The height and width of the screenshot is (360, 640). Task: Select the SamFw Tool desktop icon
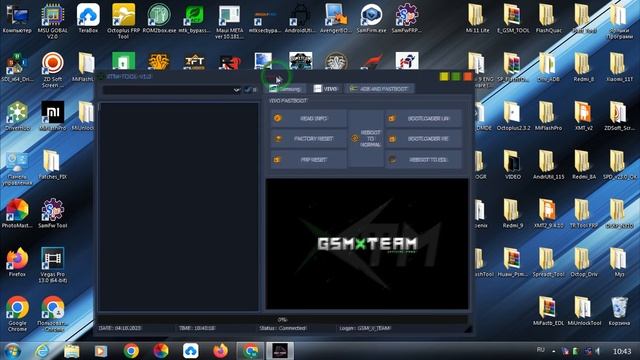[x=52, y=214]
